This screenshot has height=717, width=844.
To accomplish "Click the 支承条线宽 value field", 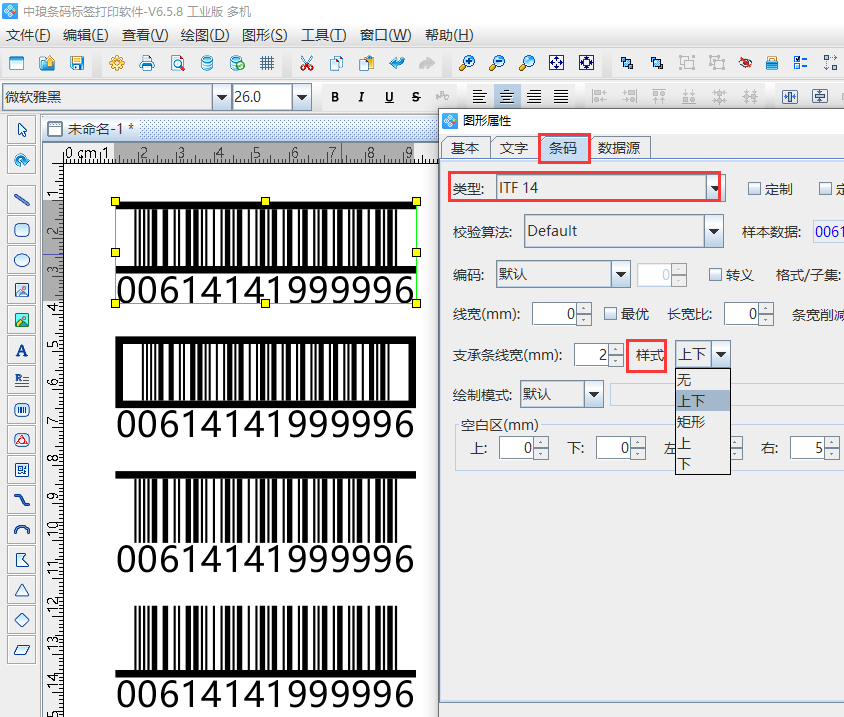I will click(x=591, y=355).
